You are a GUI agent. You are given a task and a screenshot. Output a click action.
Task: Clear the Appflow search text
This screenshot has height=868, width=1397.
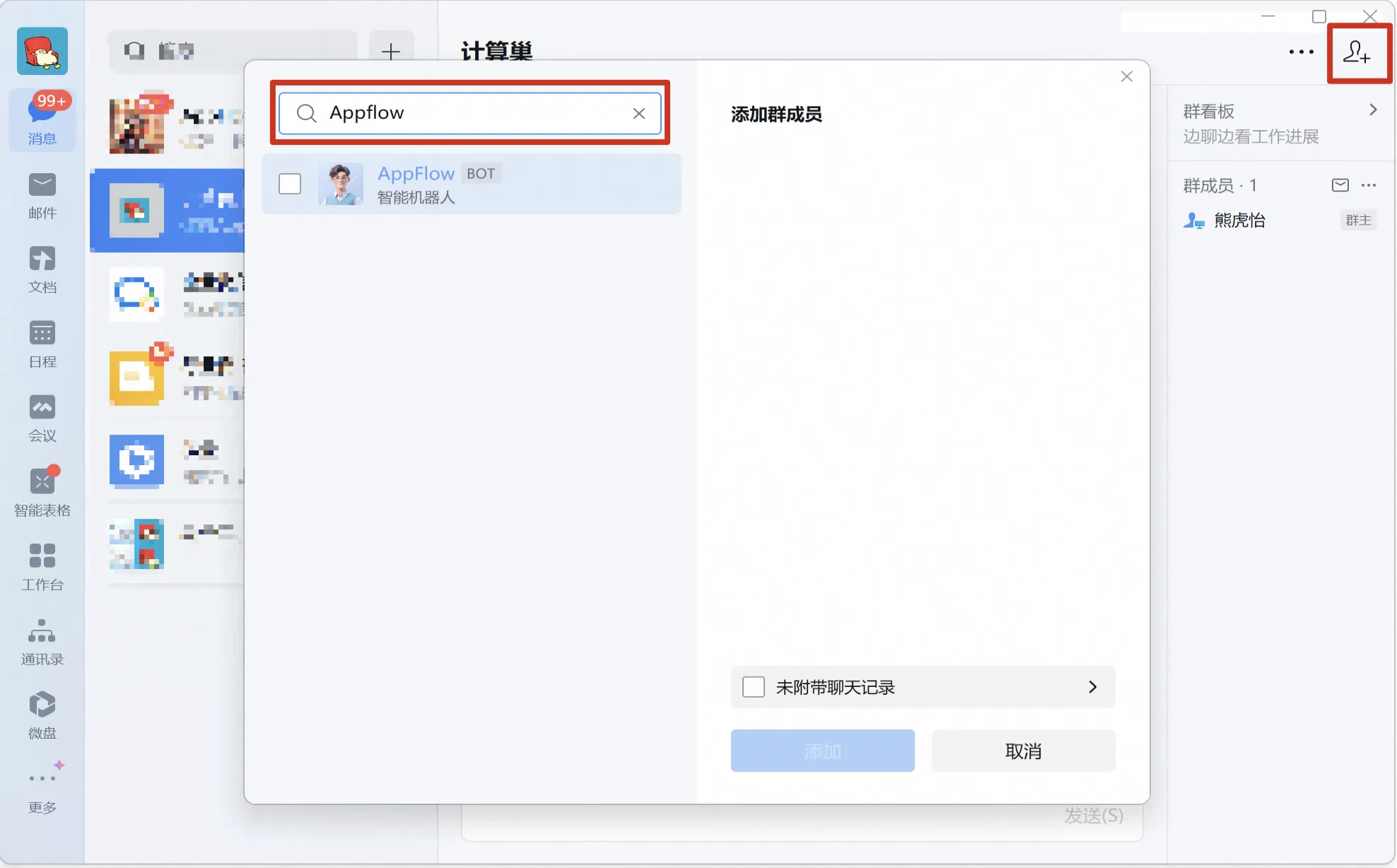(639, 113)
